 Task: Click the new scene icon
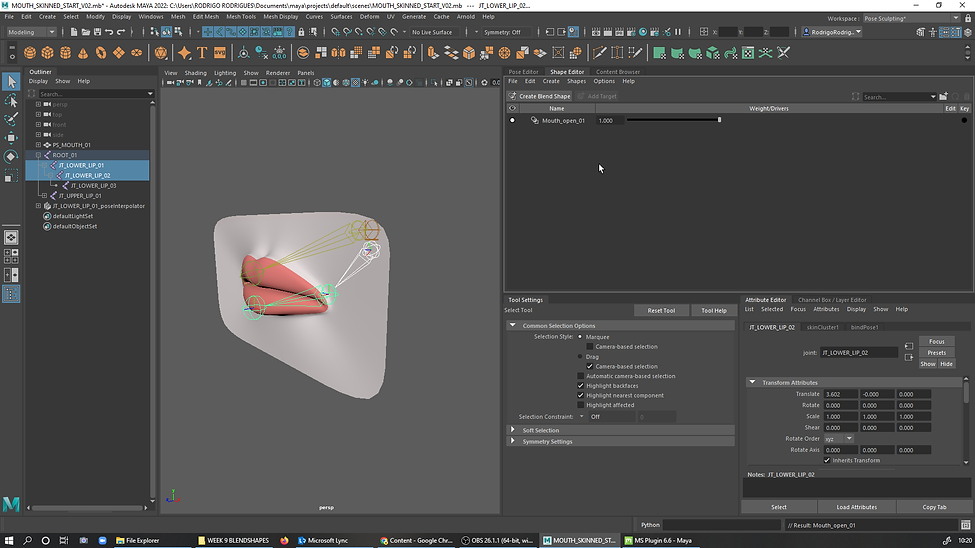(x=74, y=32)
